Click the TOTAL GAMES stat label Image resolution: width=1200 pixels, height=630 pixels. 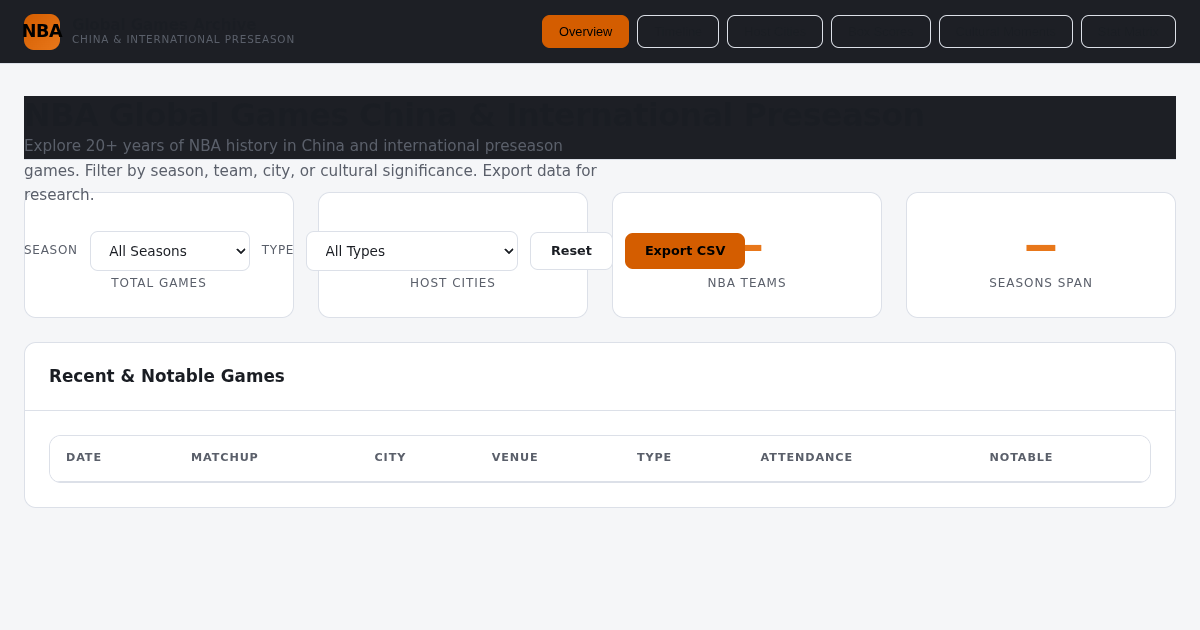click(159, 283)
